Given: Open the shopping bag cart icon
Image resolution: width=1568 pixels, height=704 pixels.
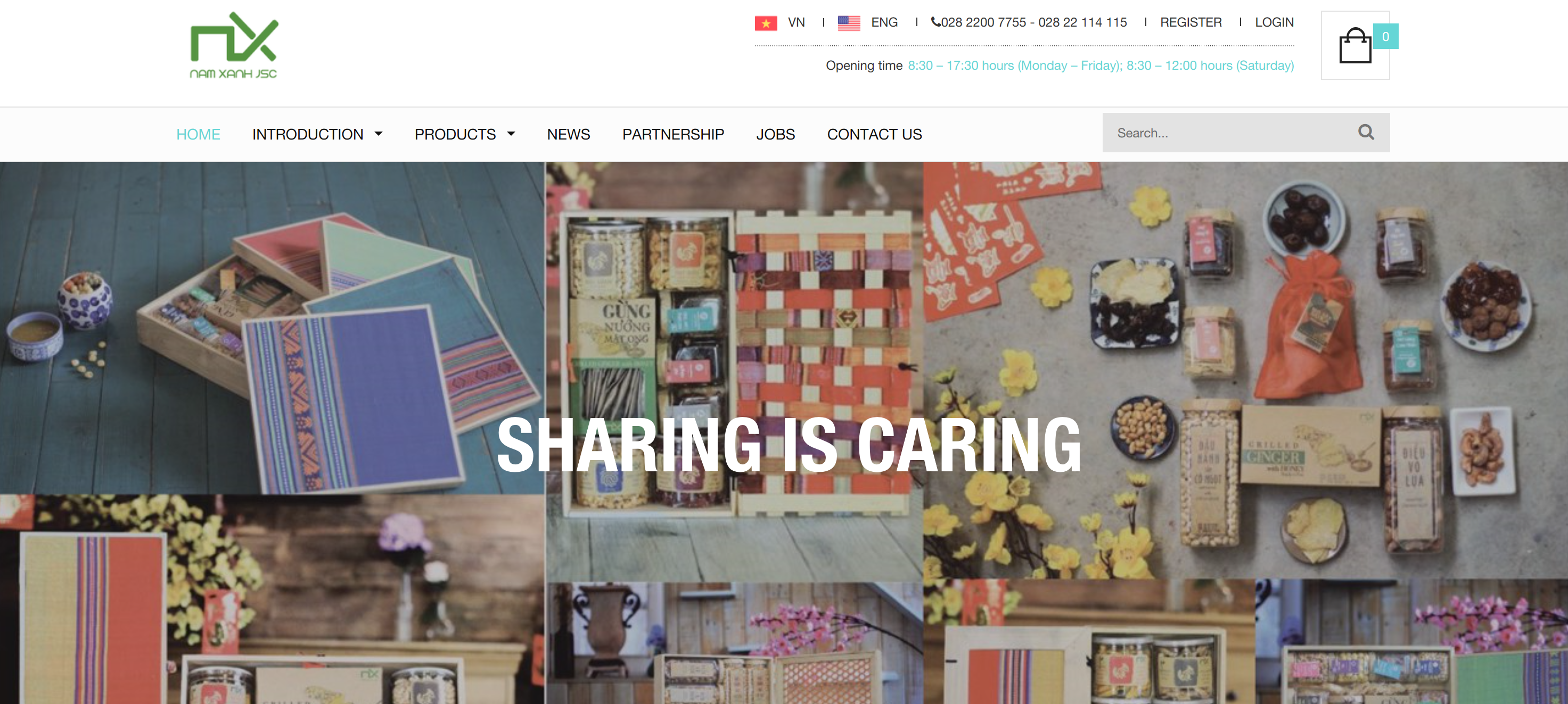Looking at the screenshot, I should [1354, 46].
